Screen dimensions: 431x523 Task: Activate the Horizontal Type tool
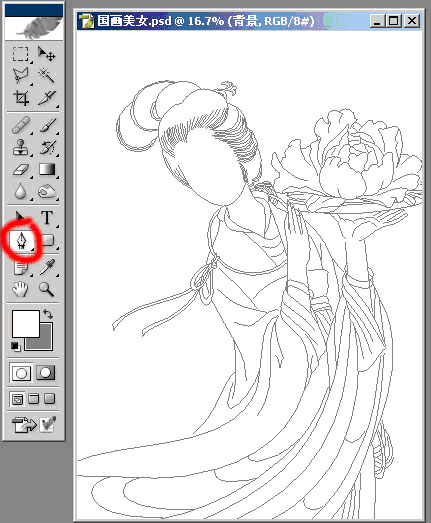pyautogui.click(x=46, y=218)
